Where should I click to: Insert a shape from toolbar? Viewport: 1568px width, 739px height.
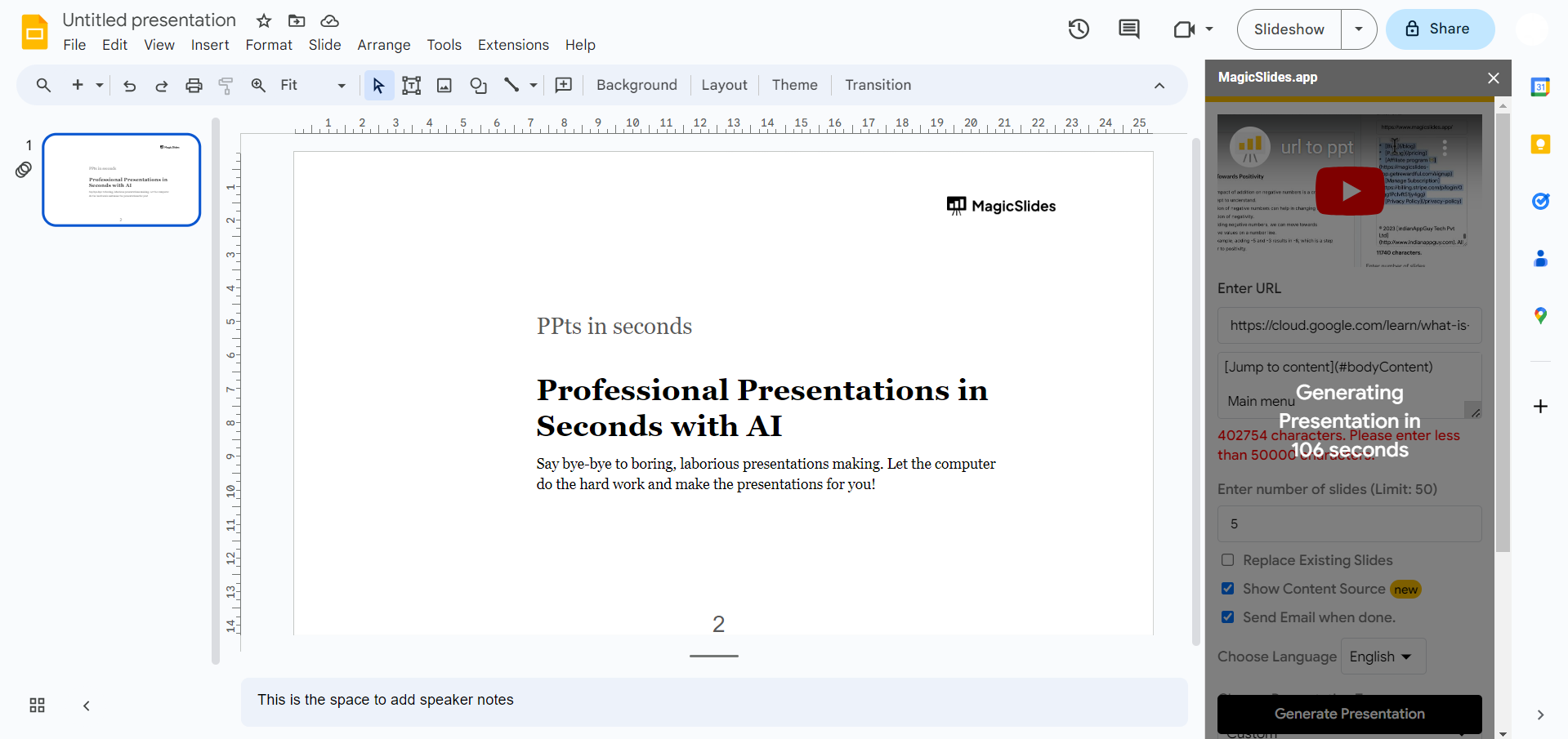click(478, 85)
